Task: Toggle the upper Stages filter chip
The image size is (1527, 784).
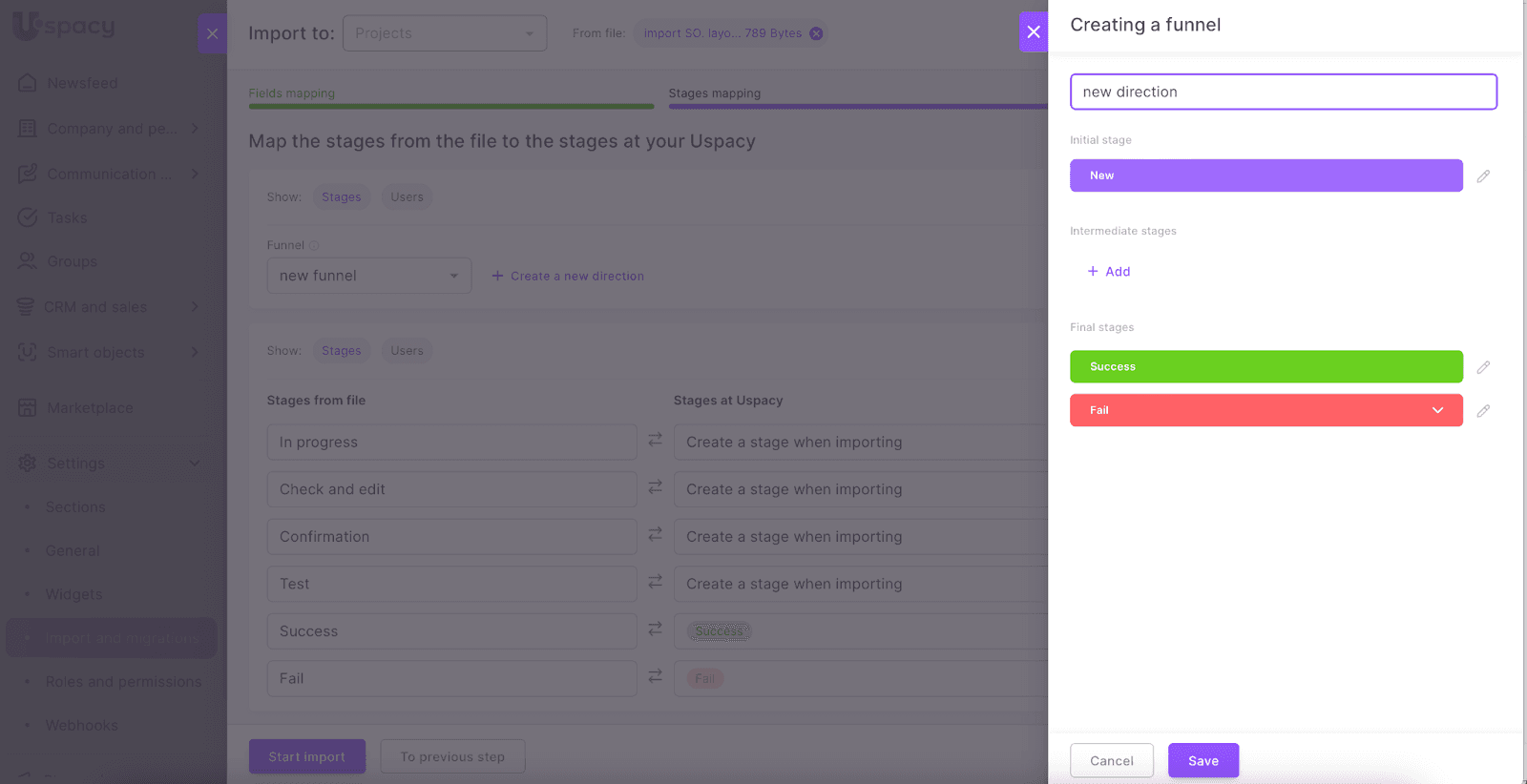Action: pos(341,197)
